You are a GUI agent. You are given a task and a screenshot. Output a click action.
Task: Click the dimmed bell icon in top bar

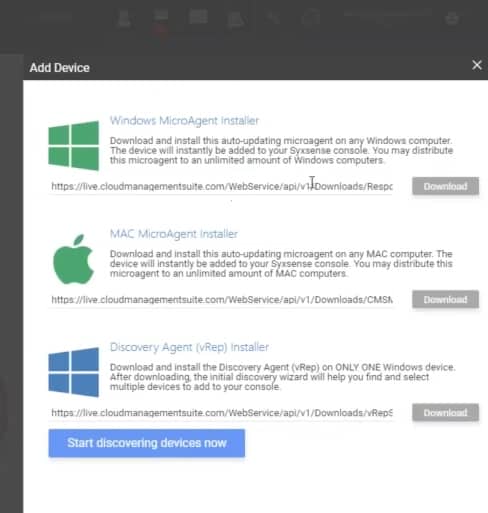(235, 18)
